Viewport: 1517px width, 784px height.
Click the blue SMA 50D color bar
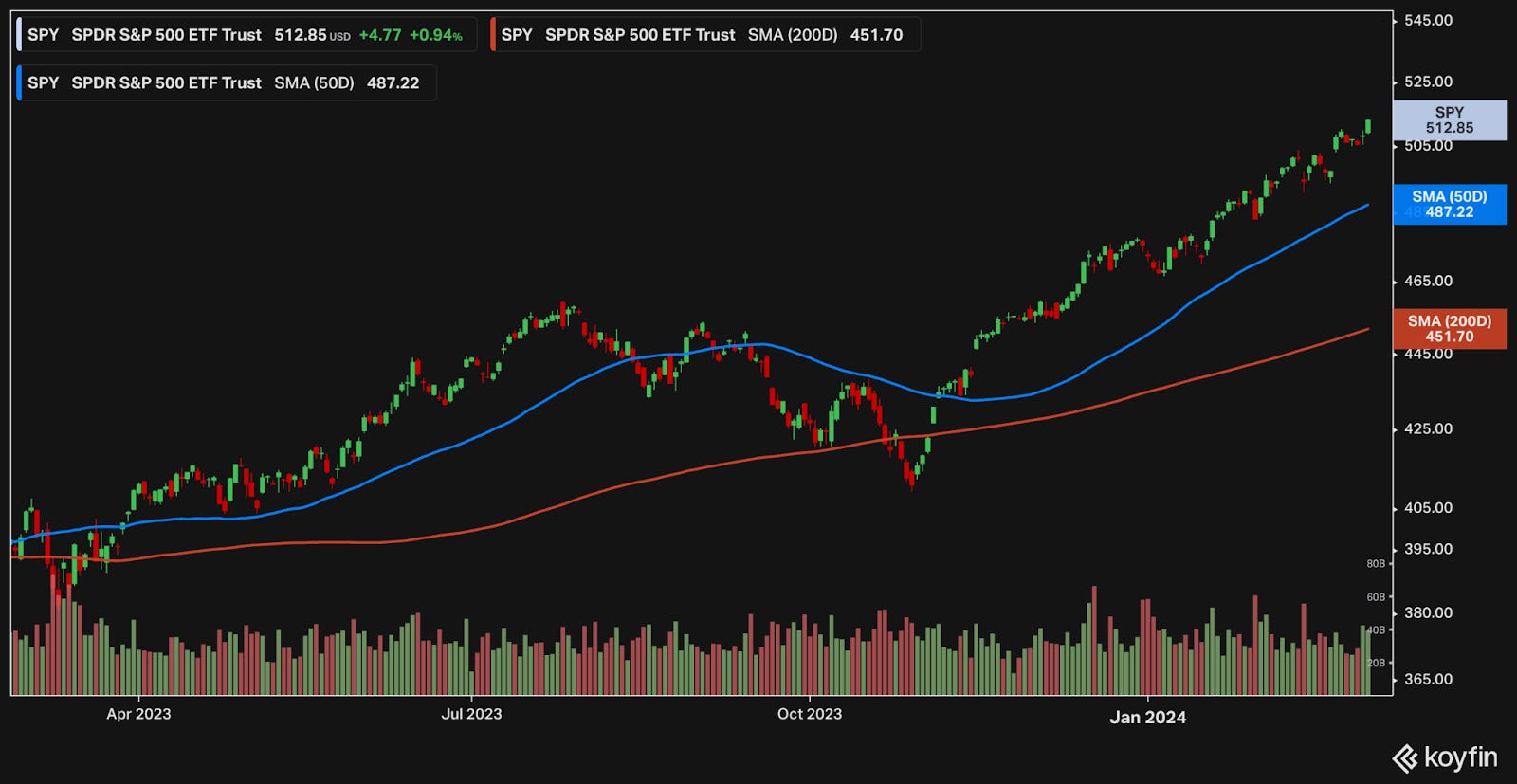(x=19, y=82)
